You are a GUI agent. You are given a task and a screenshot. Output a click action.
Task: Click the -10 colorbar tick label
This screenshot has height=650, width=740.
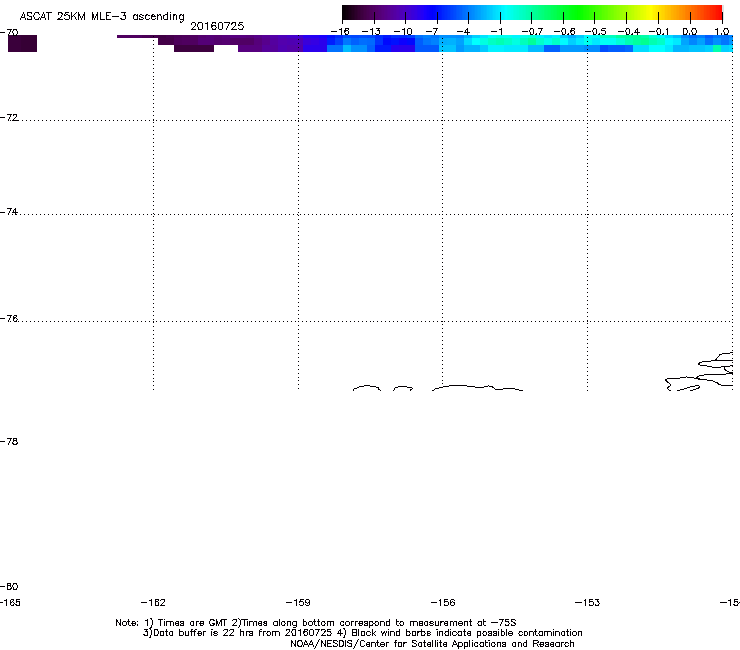403,32
